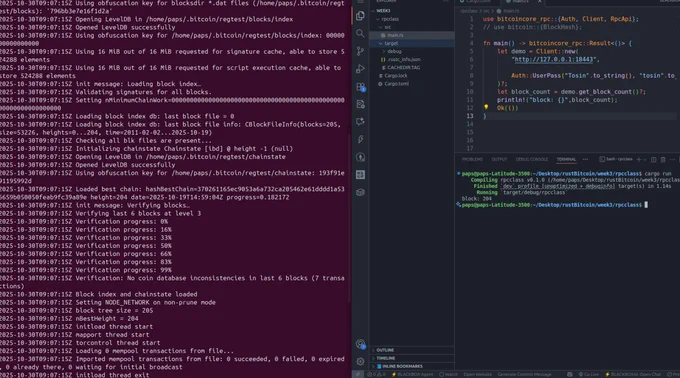
Task: Click the bash rpcclass terminal label
Action: pyautogui.click(x=615, y=160)
